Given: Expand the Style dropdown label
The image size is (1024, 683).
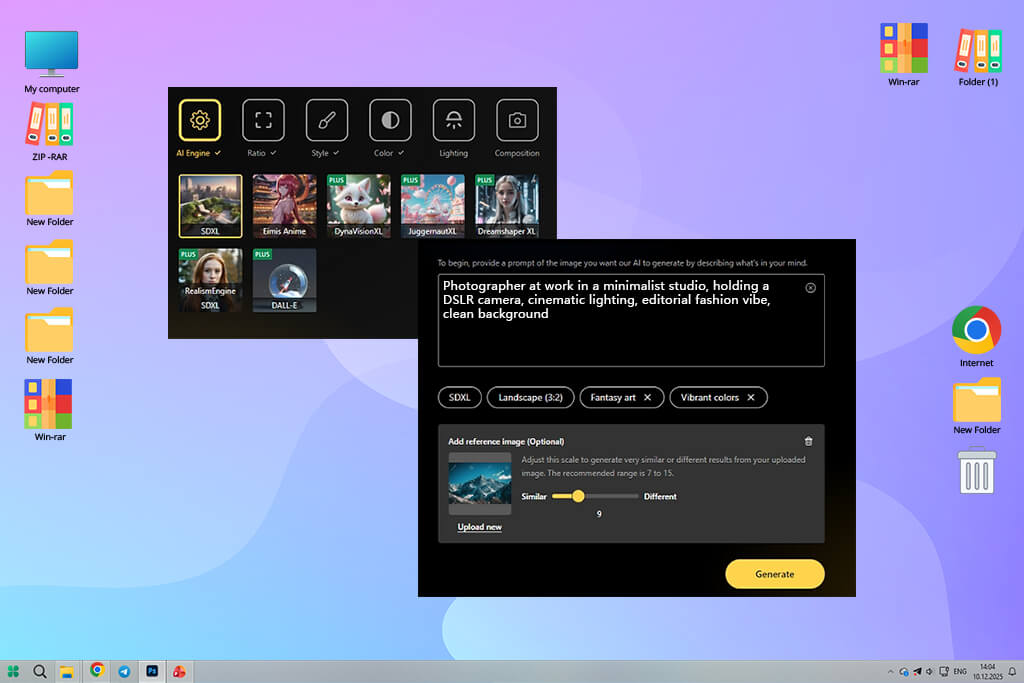Looking at the screenshot, I should tap(325, 153).
